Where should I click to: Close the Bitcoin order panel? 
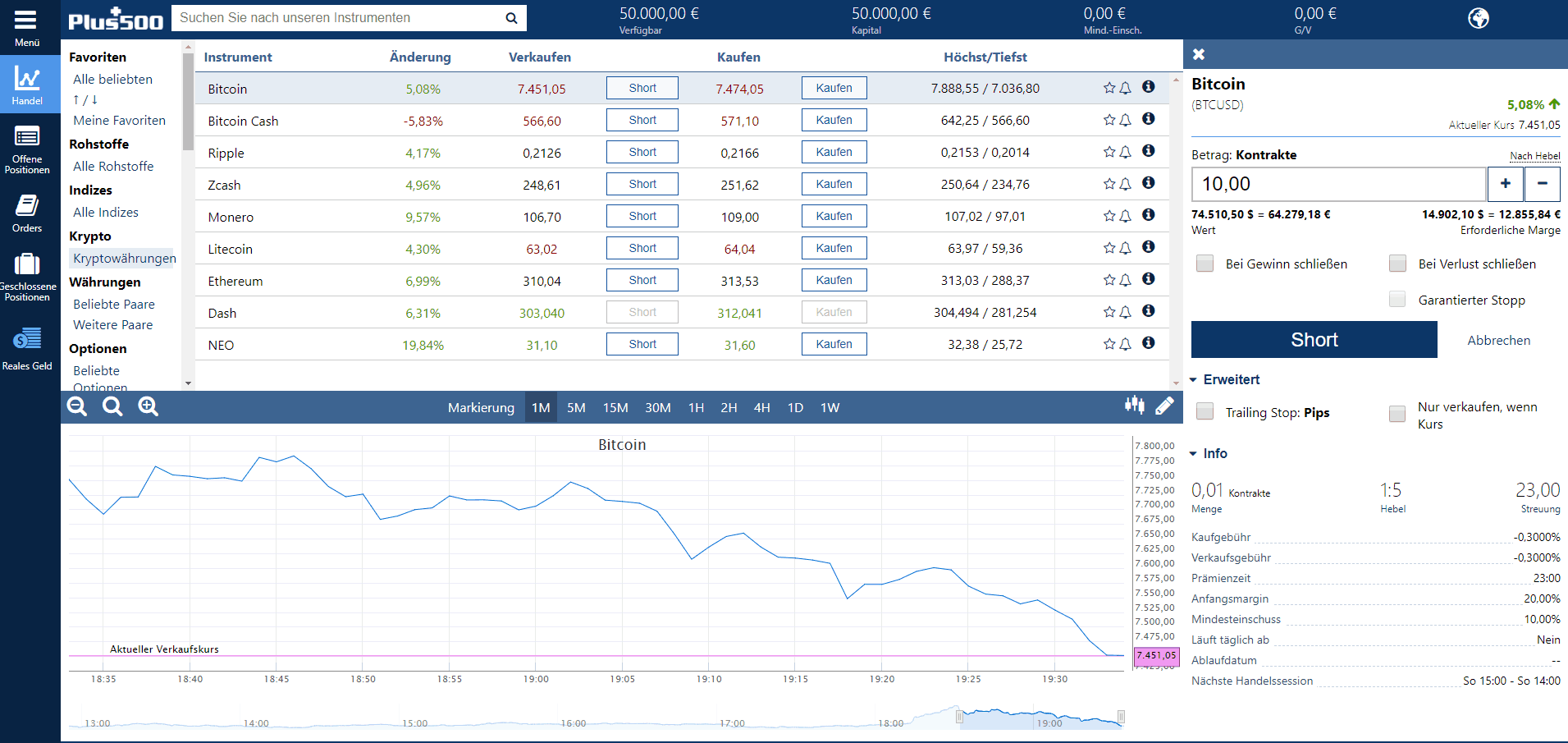click(1199, 54)
